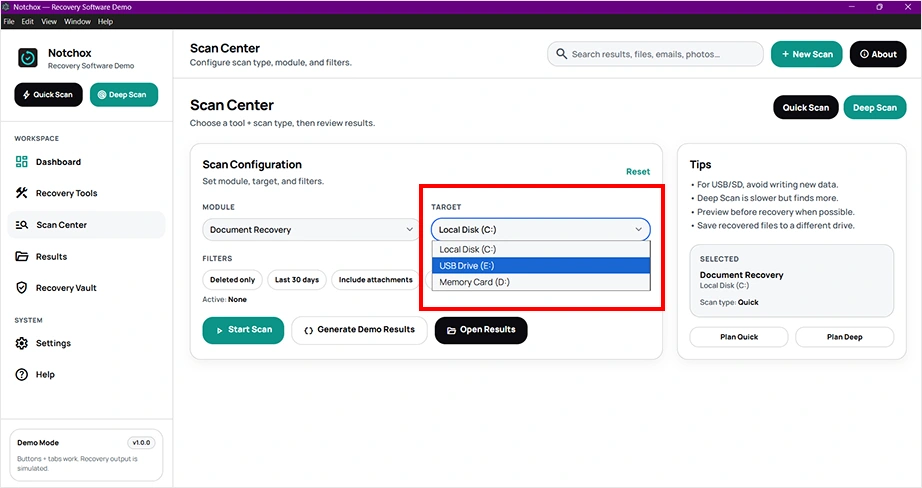The width and height of the screenshot is (922, 488).
Task: Choose Deep Scan at top right of page
Action: [x=875, y=108]
